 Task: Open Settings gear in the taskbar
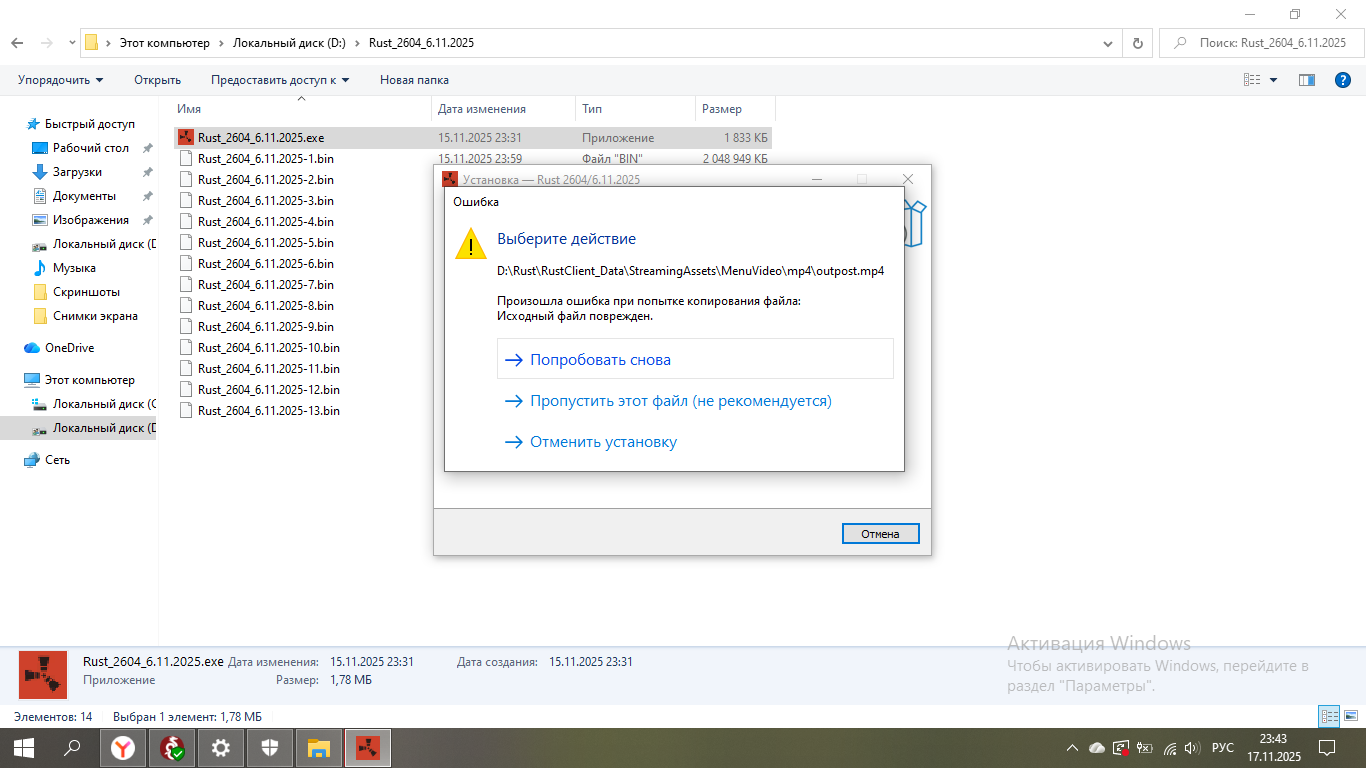[x=221, y=748]
